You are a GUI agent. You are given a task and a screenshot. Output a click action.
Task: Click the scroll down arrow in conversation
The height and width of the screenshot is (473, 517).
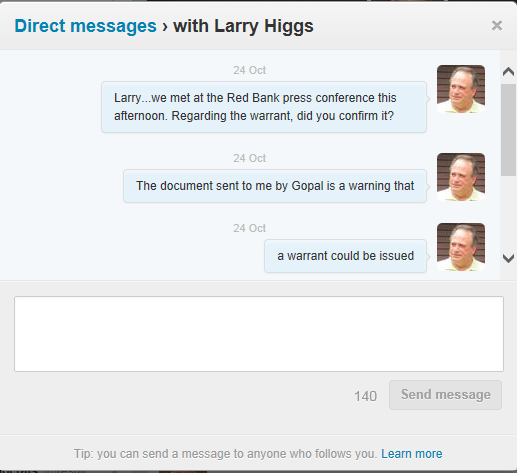(508, 258)
